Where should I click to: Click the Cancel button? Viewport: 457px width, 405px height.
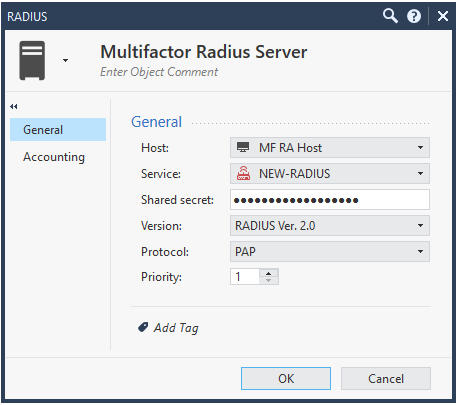[386, 378]
